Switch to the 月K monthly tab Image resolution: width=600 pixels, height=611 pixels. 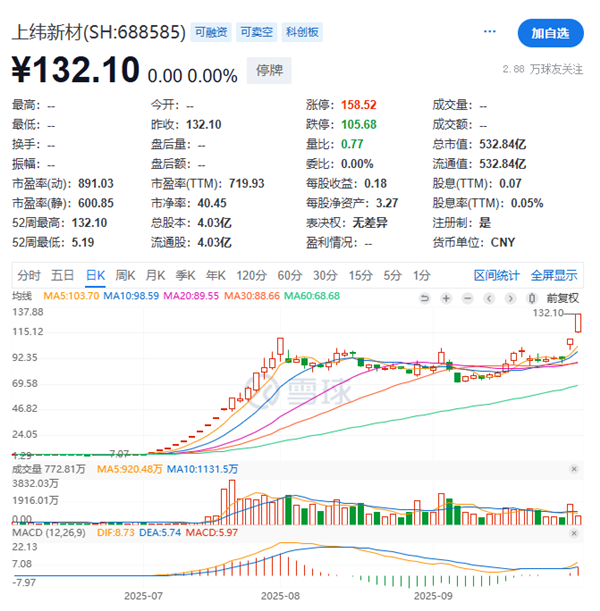coord(155,275)
